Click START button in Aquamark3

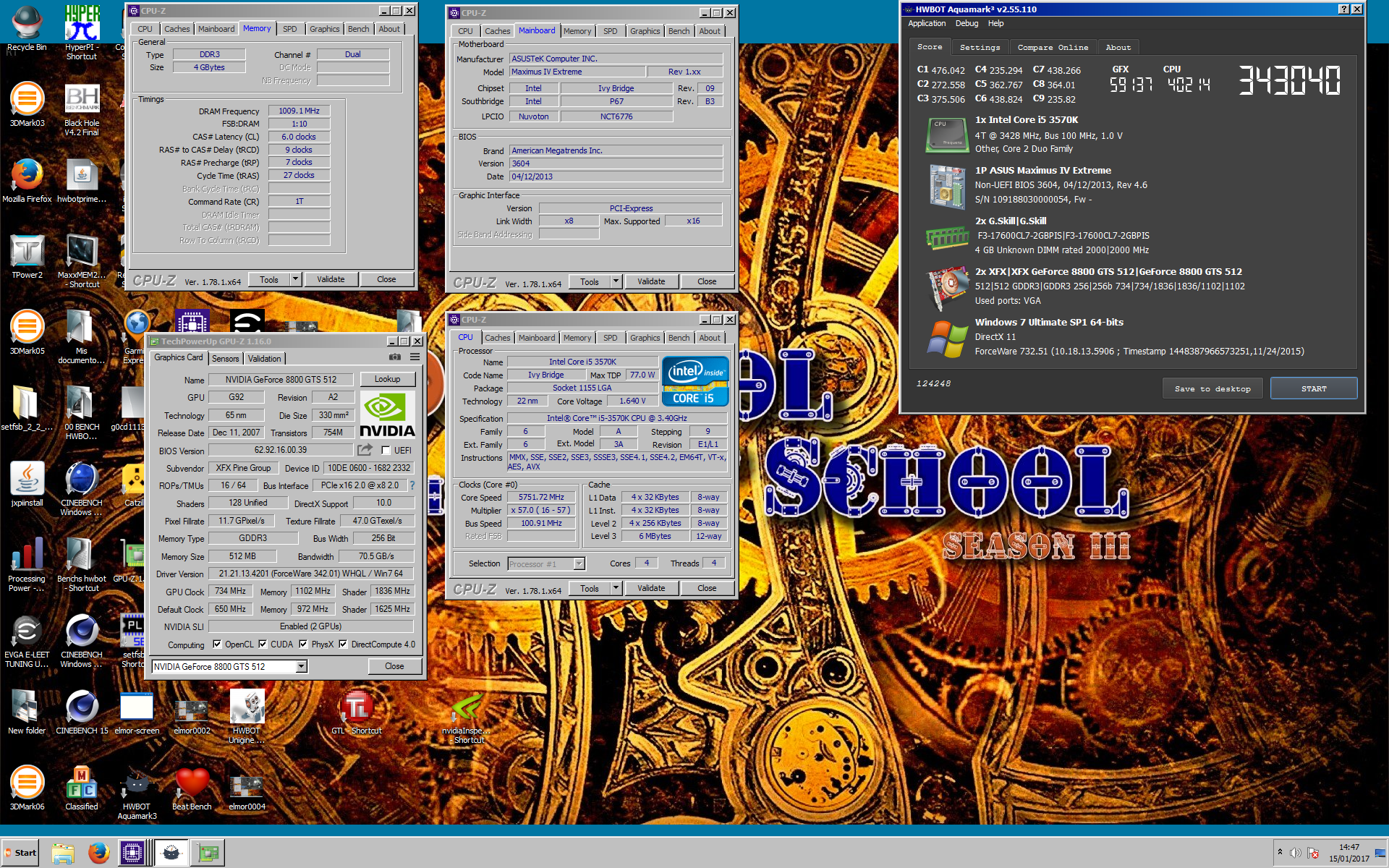coord(1314,388)
